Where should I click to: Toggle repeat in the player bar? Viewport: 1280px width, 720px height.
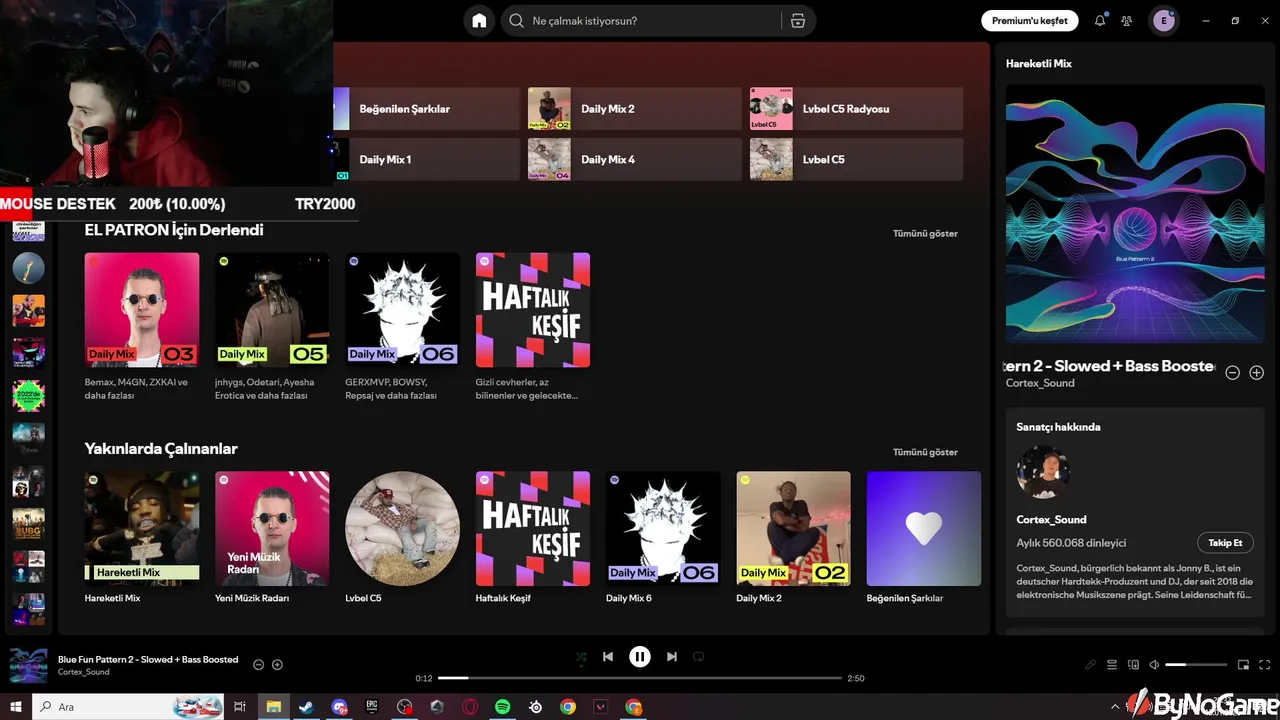[x=699, y=657]
